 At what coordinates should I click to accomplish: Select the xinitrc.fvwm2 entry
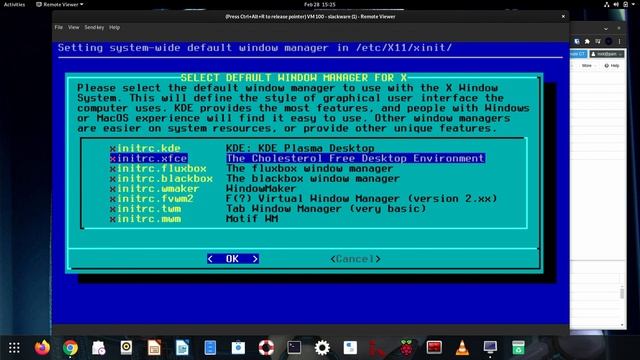[x=151, y=198]
